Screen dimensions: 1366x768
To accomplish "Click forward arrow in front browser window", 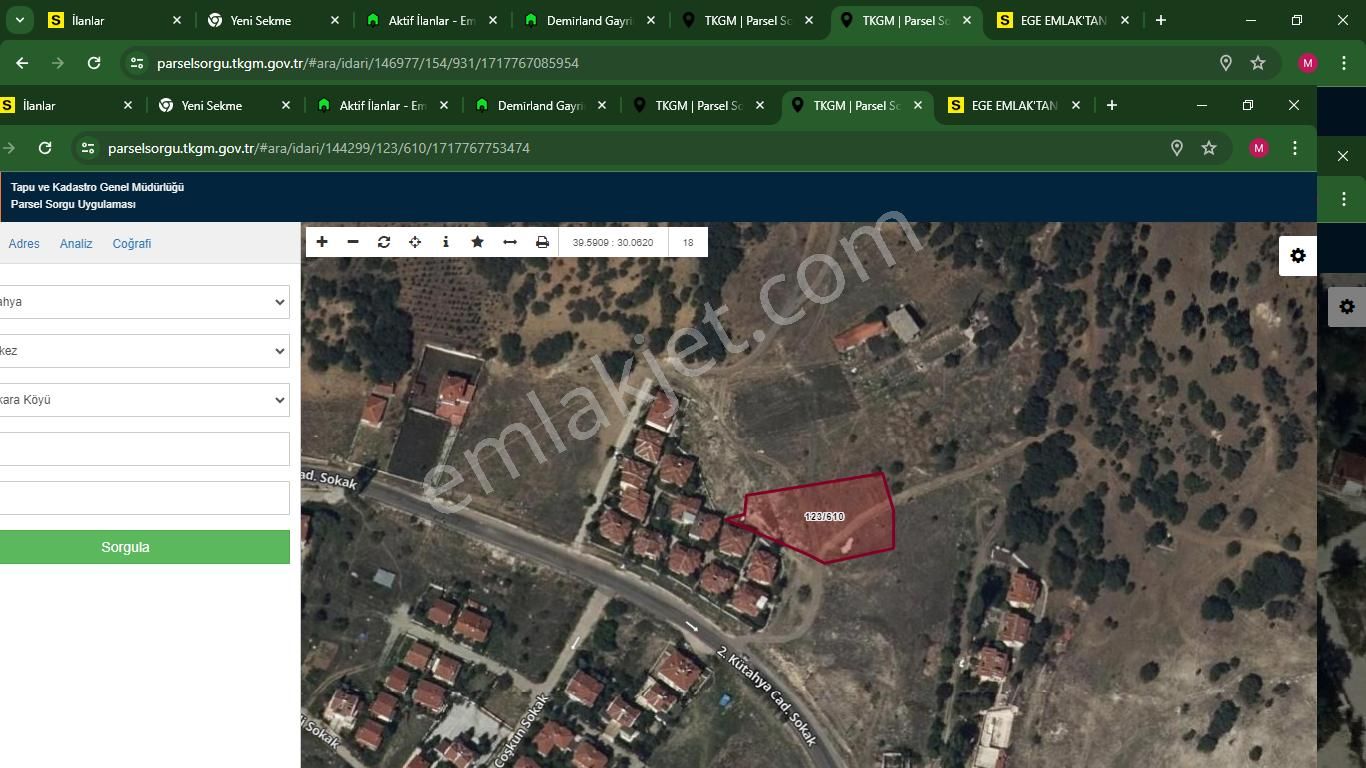I will click(x=9, y=148).
